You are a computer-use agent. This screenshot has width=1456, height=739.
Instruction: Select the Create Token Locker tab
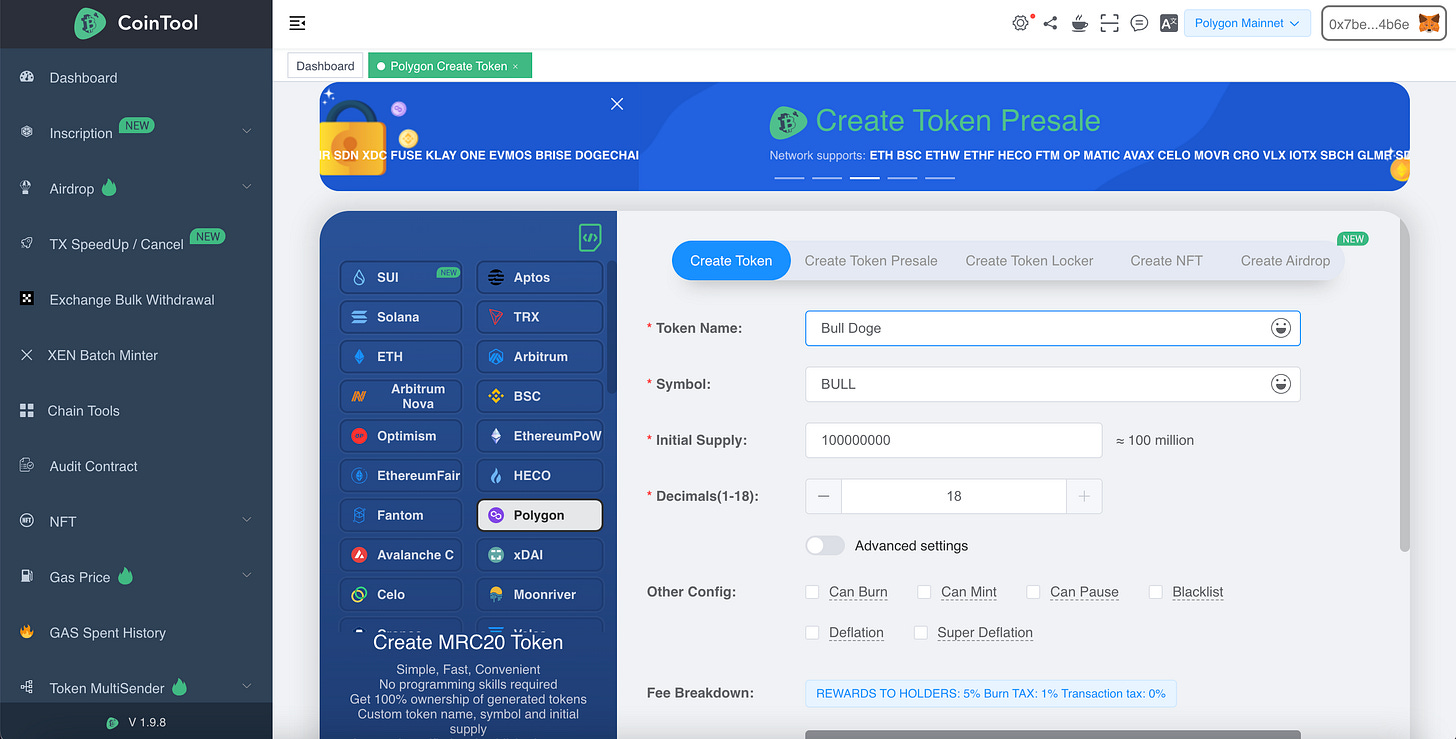tap(1029, 261)
